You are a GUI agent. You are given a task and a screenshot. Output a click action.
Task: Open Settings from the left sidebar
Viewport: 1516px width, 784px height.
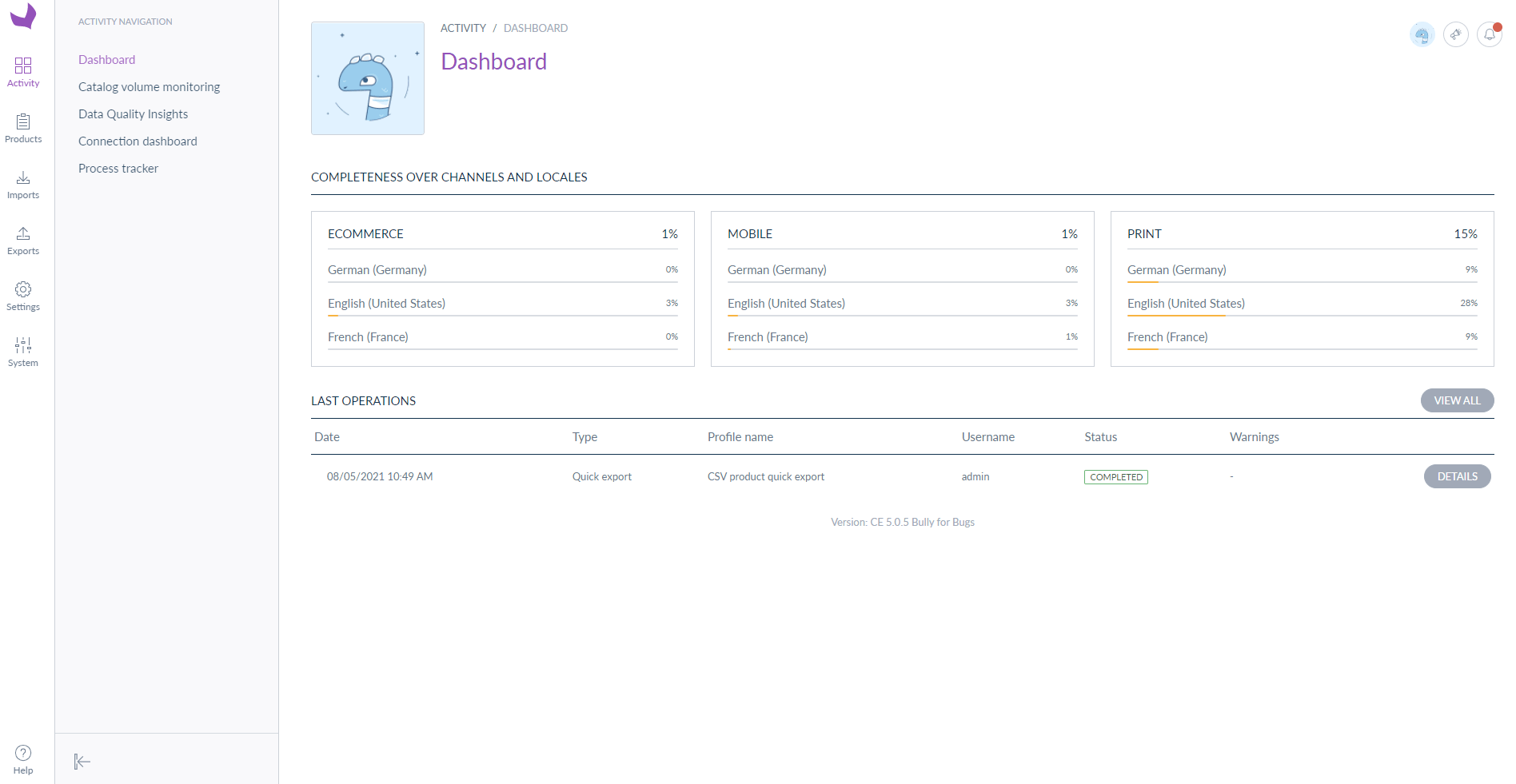(x=23, y=296)
